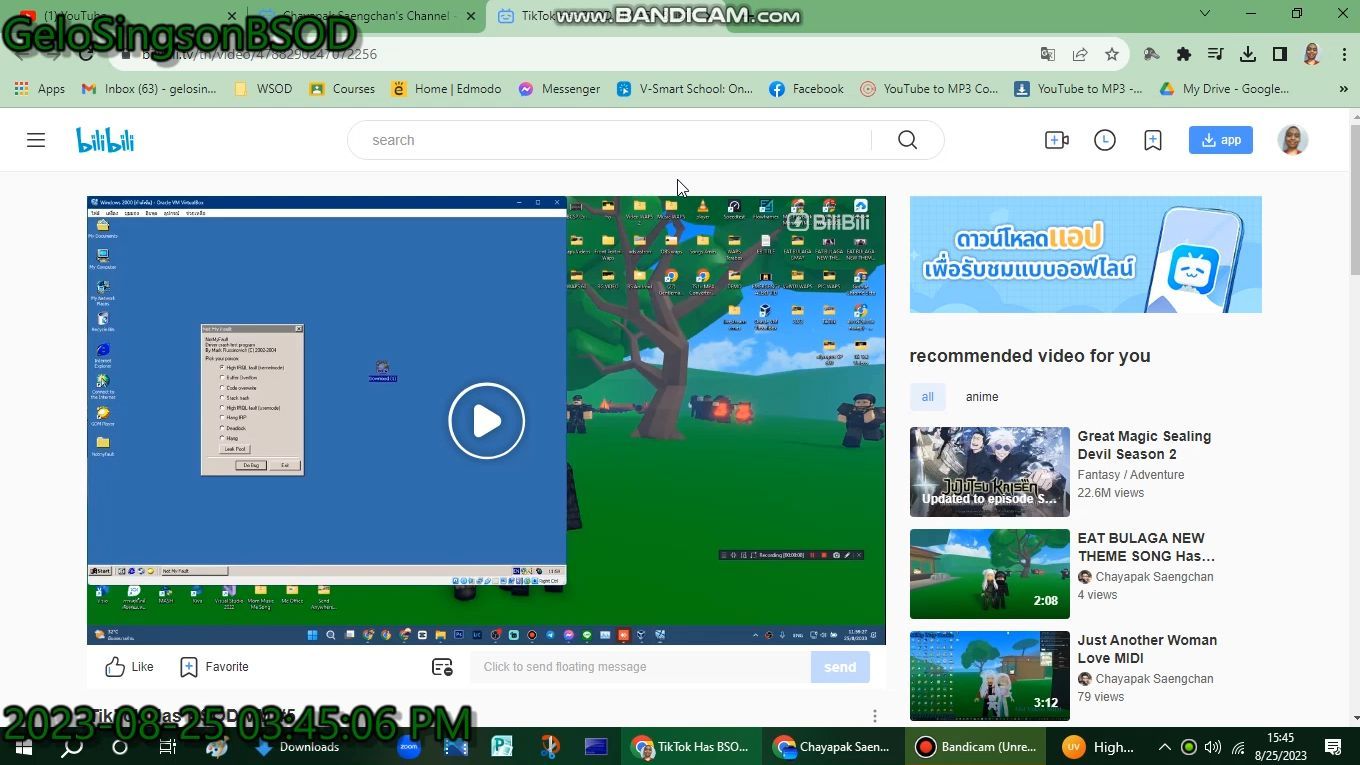
Task: Open Great Magic Sealing Devil thumbnail
Action: [x=990, y=472]
